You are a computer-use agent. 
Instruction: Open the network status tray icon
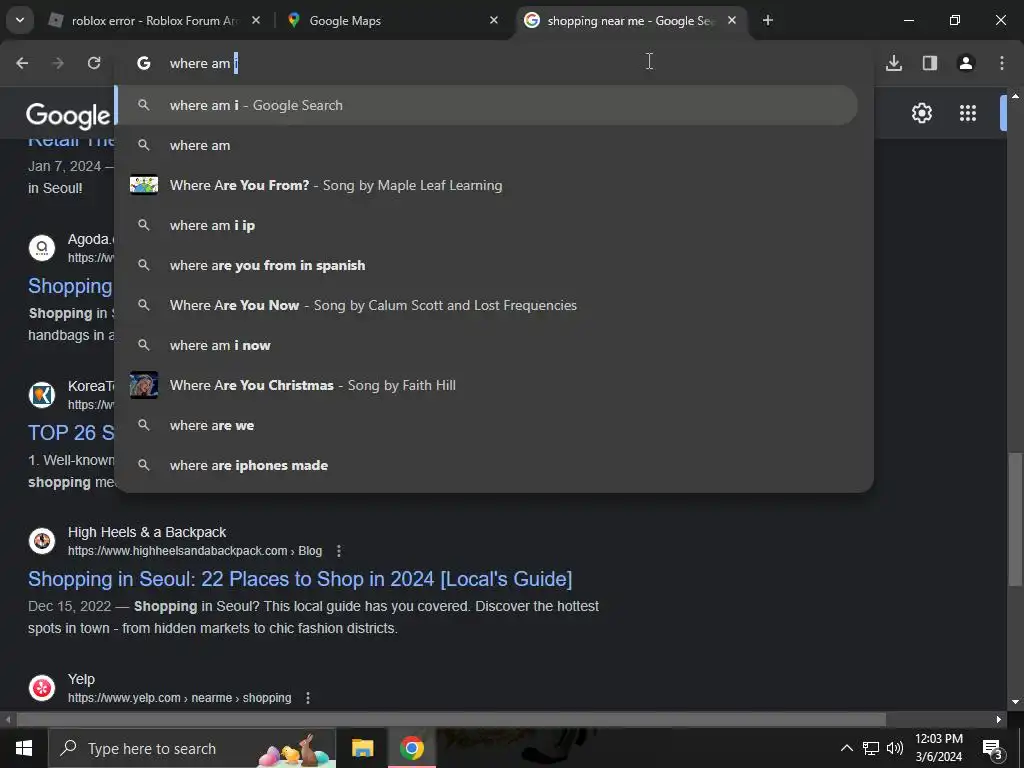pos(871,748)
